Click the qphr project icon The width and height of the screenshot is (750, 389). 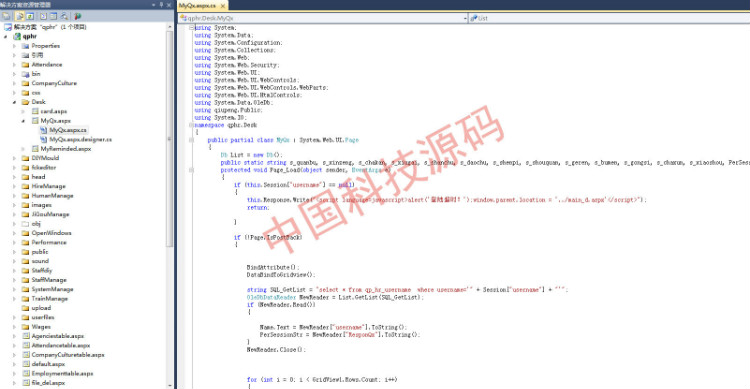pos(17,36)
